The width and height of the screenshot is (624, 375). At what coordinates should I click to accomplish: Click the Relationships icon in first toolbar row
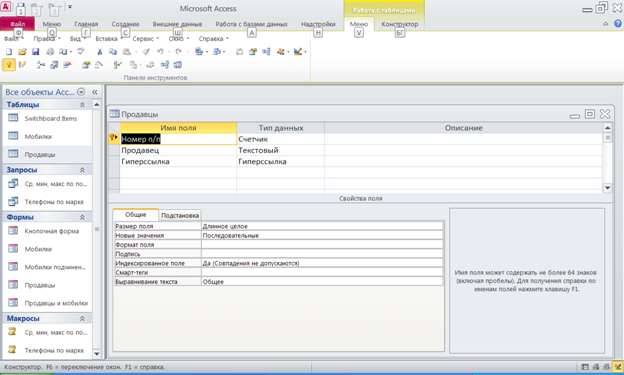(x=266, y=51)
